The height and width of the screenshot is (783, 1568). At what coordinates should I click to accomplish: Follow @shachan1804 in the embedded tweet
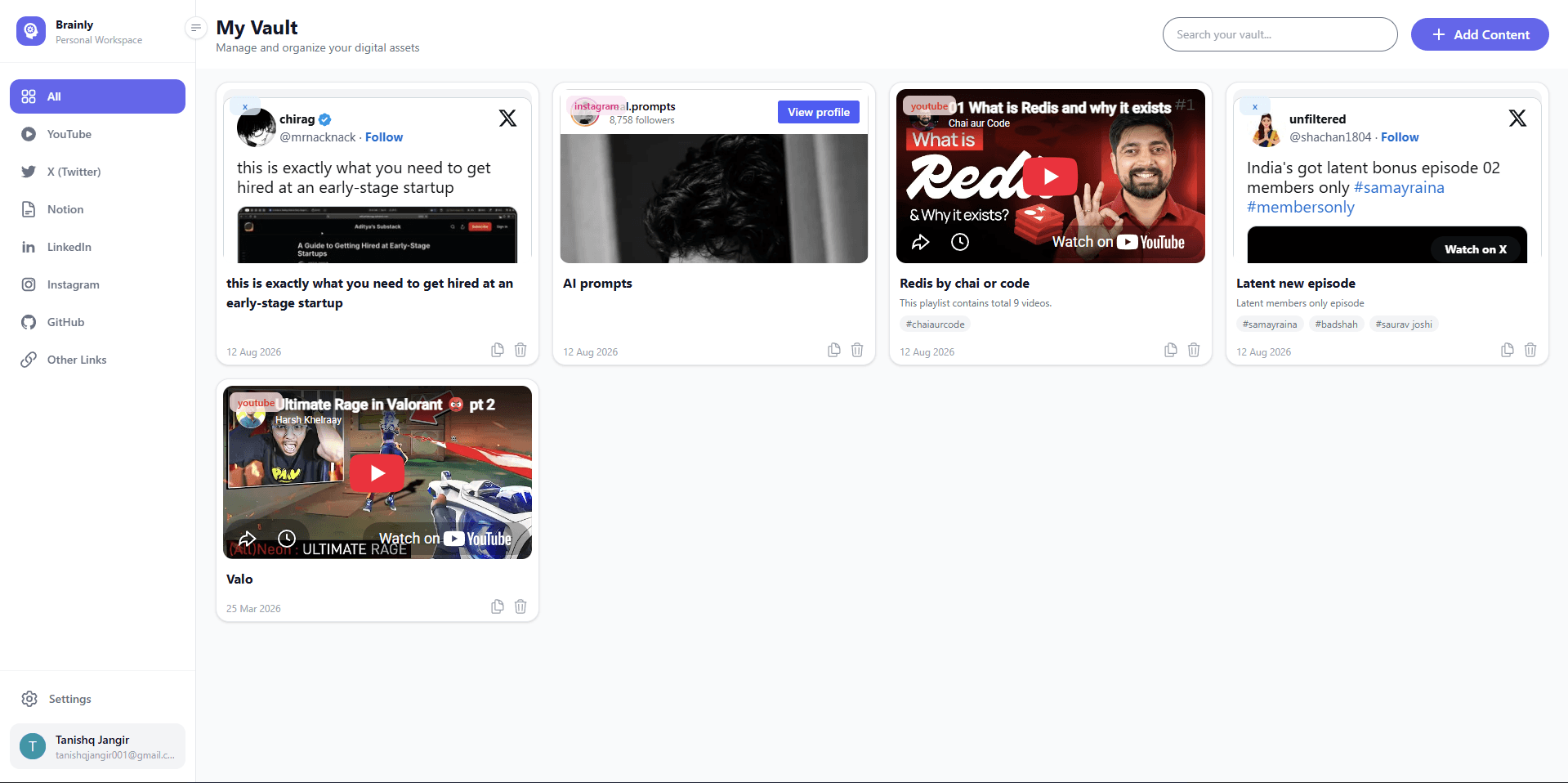[x=1400, y=137]
